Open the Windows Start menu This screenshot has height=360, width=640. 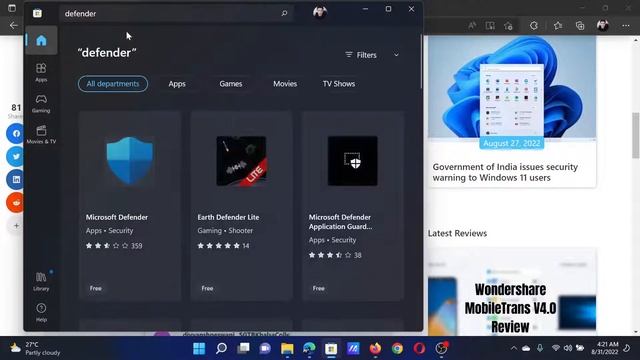[x=199, y=348]
